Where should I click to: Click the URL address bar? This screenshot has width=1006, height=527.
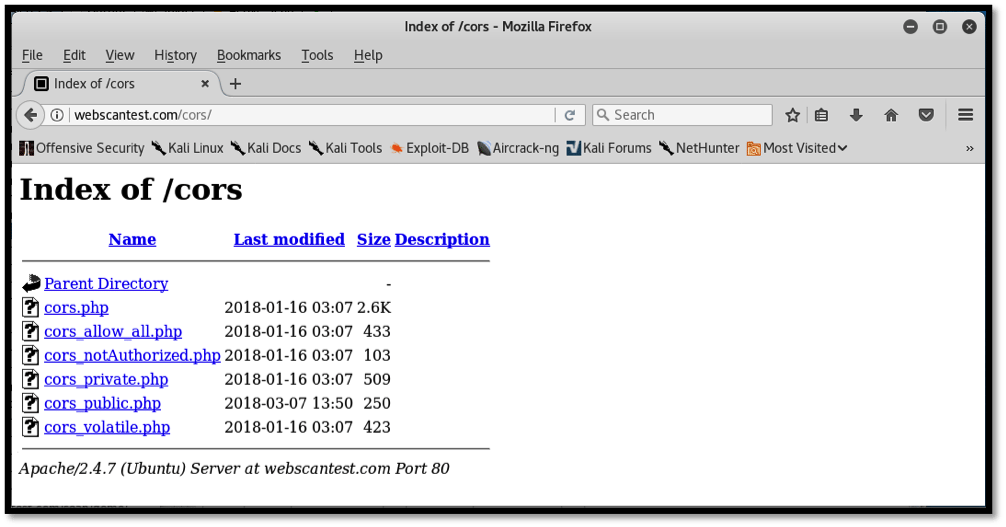pos(310,115)
